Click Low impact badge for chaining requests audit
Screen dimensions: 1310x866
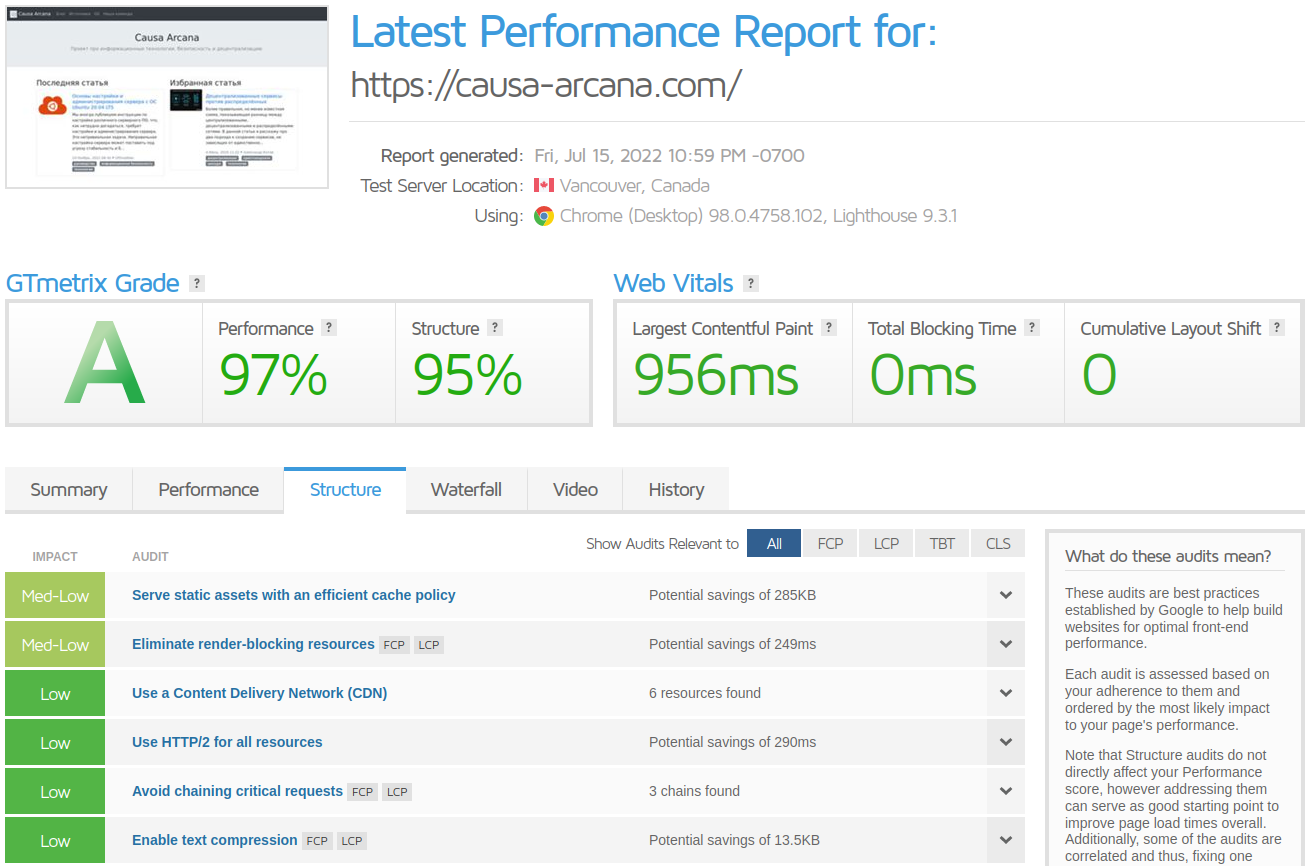(55, 792)
